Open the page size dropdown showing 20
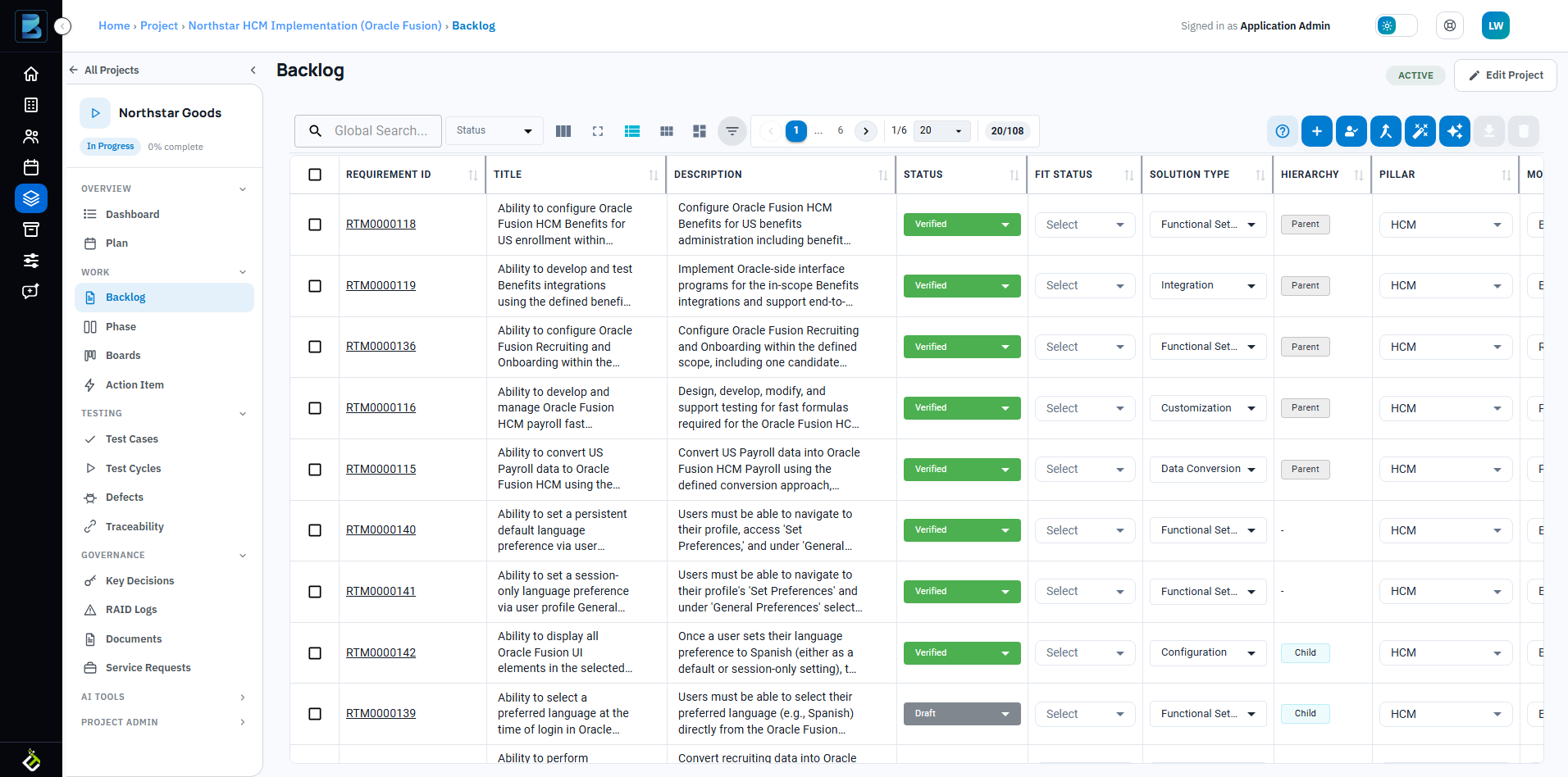The image size is (1568, 777). tap(941, 131)
